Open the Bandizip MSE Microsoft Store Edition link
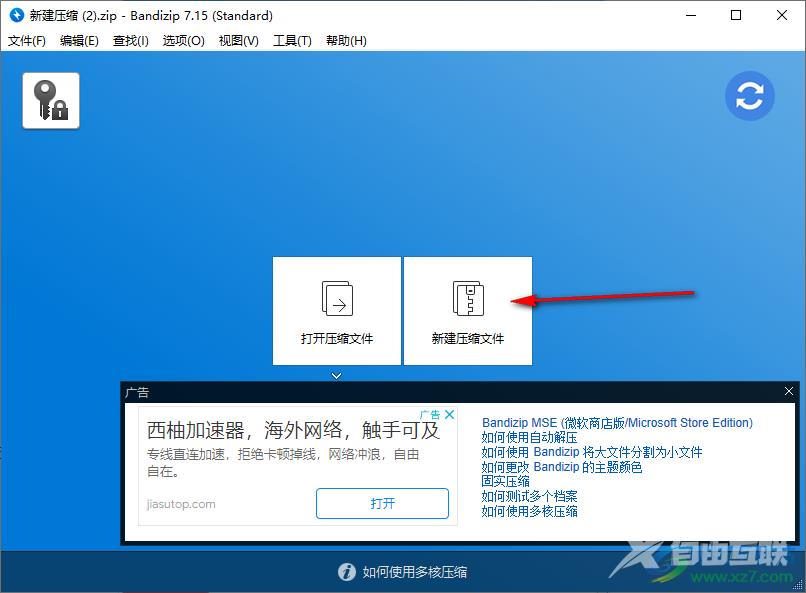 click(x=617, y=422)
